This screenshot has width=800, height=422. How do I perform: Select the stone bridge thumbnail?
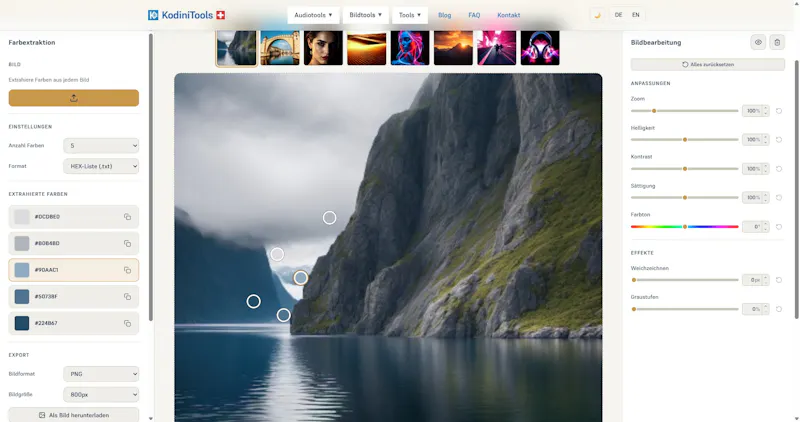[x=280, y=47]
